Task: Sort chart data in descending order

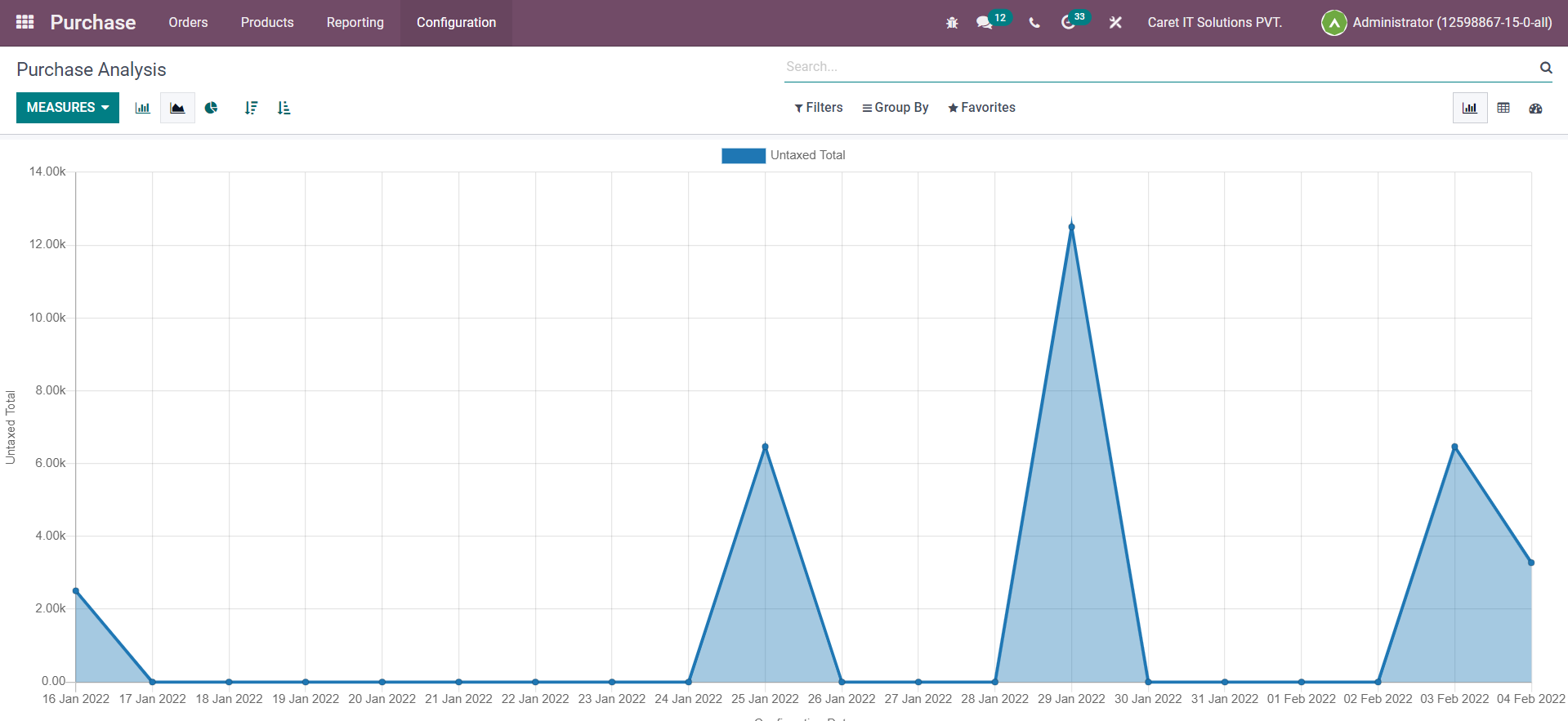Action: [251, 108]
